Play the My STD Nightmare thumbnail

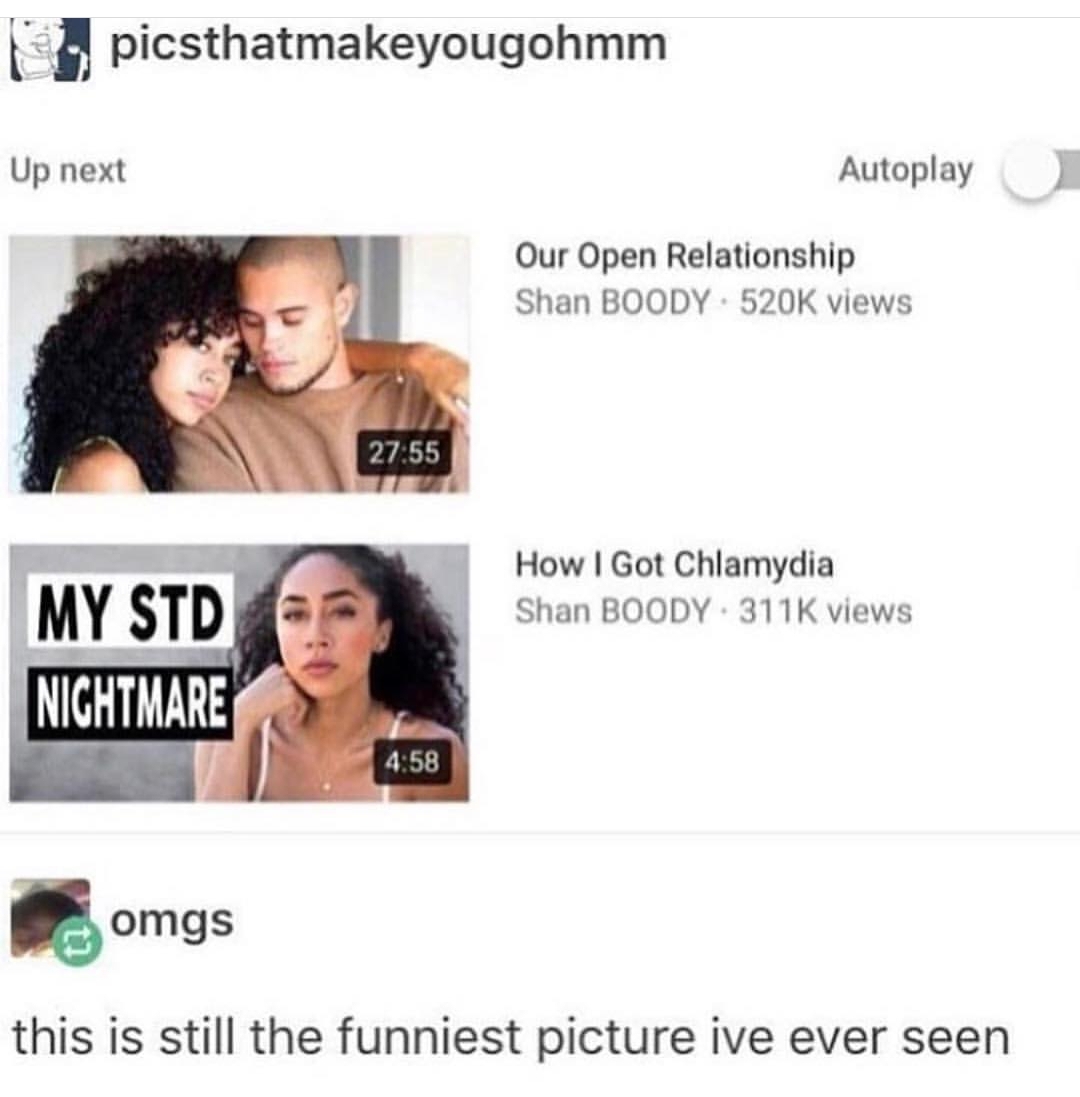tap(239, 672)
